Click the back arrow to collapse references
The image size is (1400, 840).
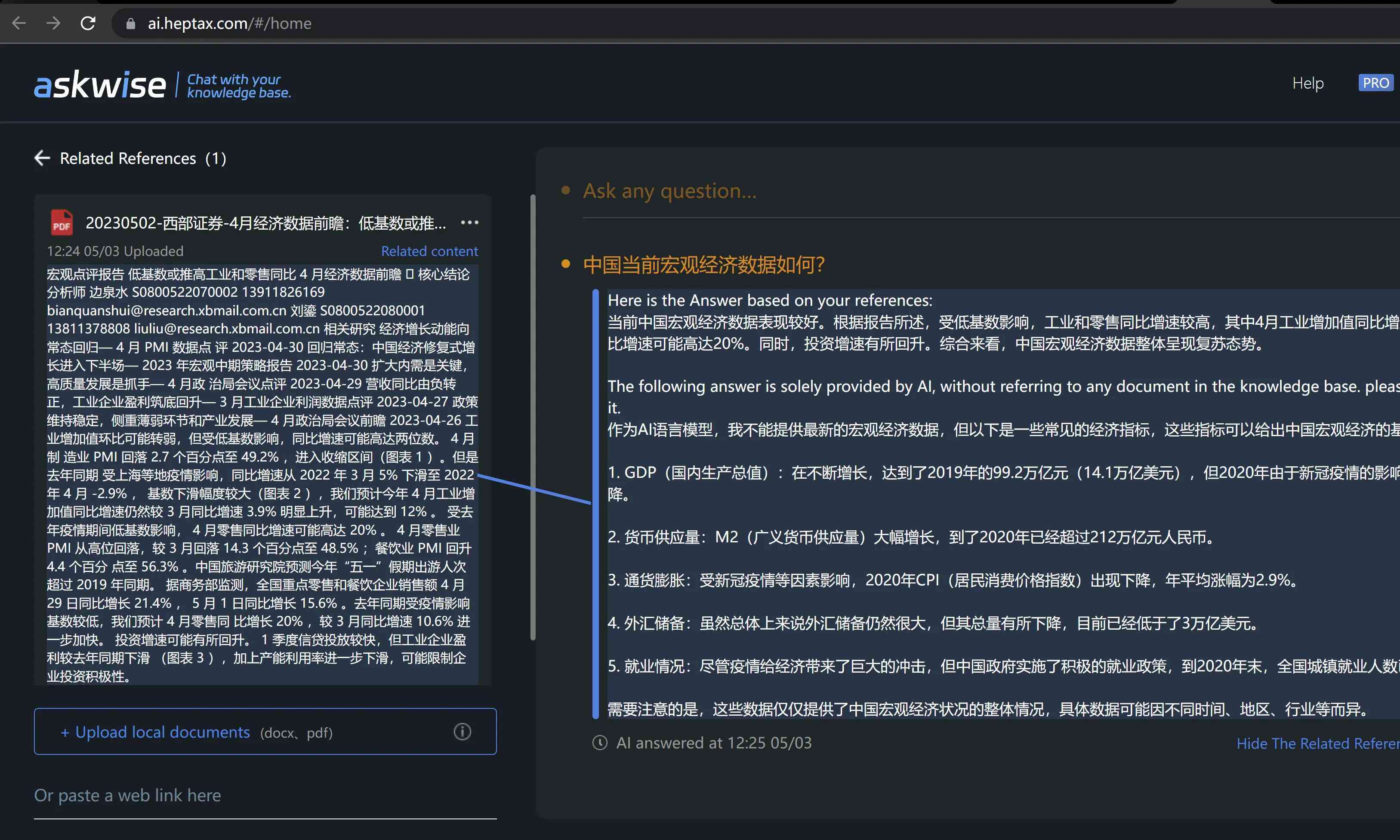click(x=41, y=158)
